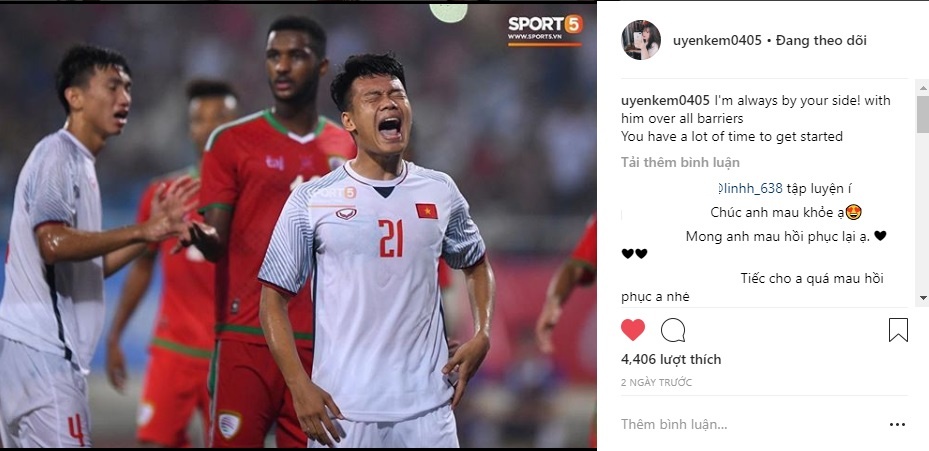Click the SPORT5 logo watermark on the photo
929x451 pixels.
545,29
